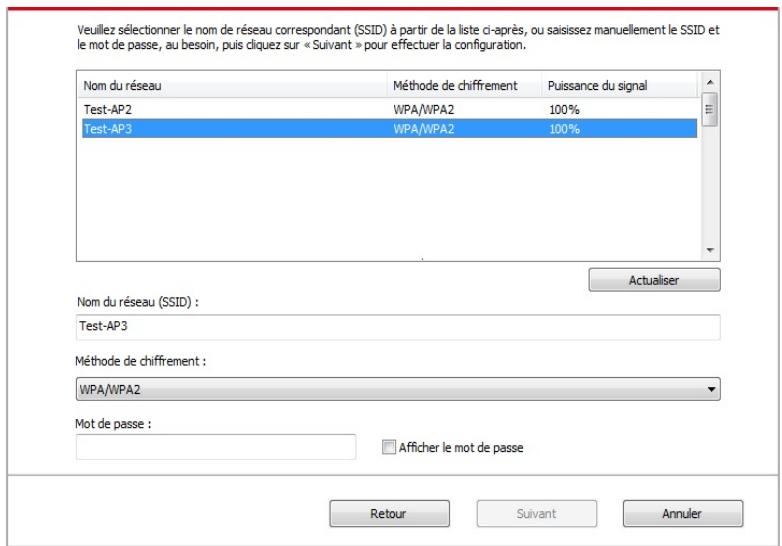Sort by "Méthode de chiffrement" column header
The width and height of the screenshot is (782, 546).
click(x=462, y=86)
